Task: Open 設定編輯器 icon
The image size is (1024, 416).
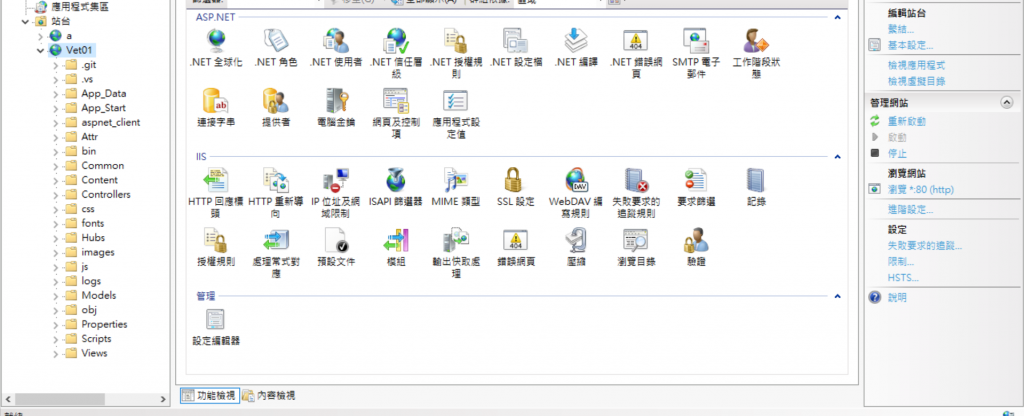Action: point(216,320)
